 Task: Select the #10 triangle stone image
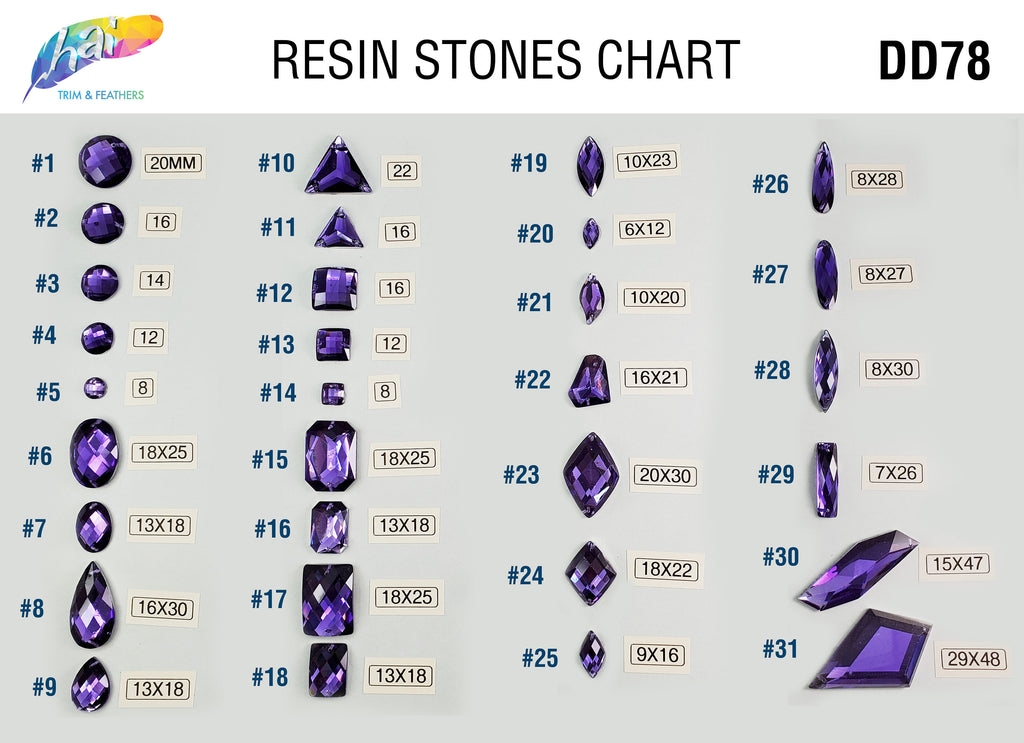(x=338, y=165)
